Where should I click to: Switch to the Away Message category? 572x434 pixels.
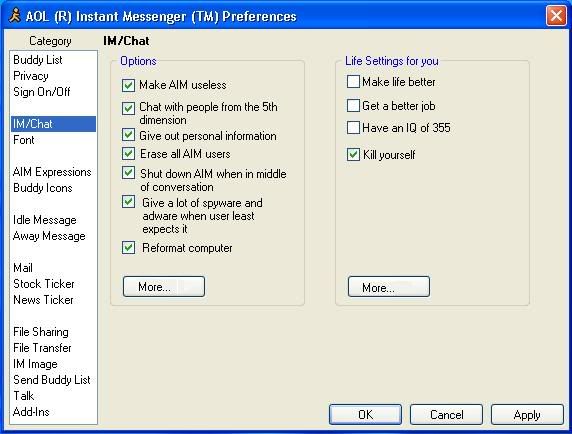point(49,236)
